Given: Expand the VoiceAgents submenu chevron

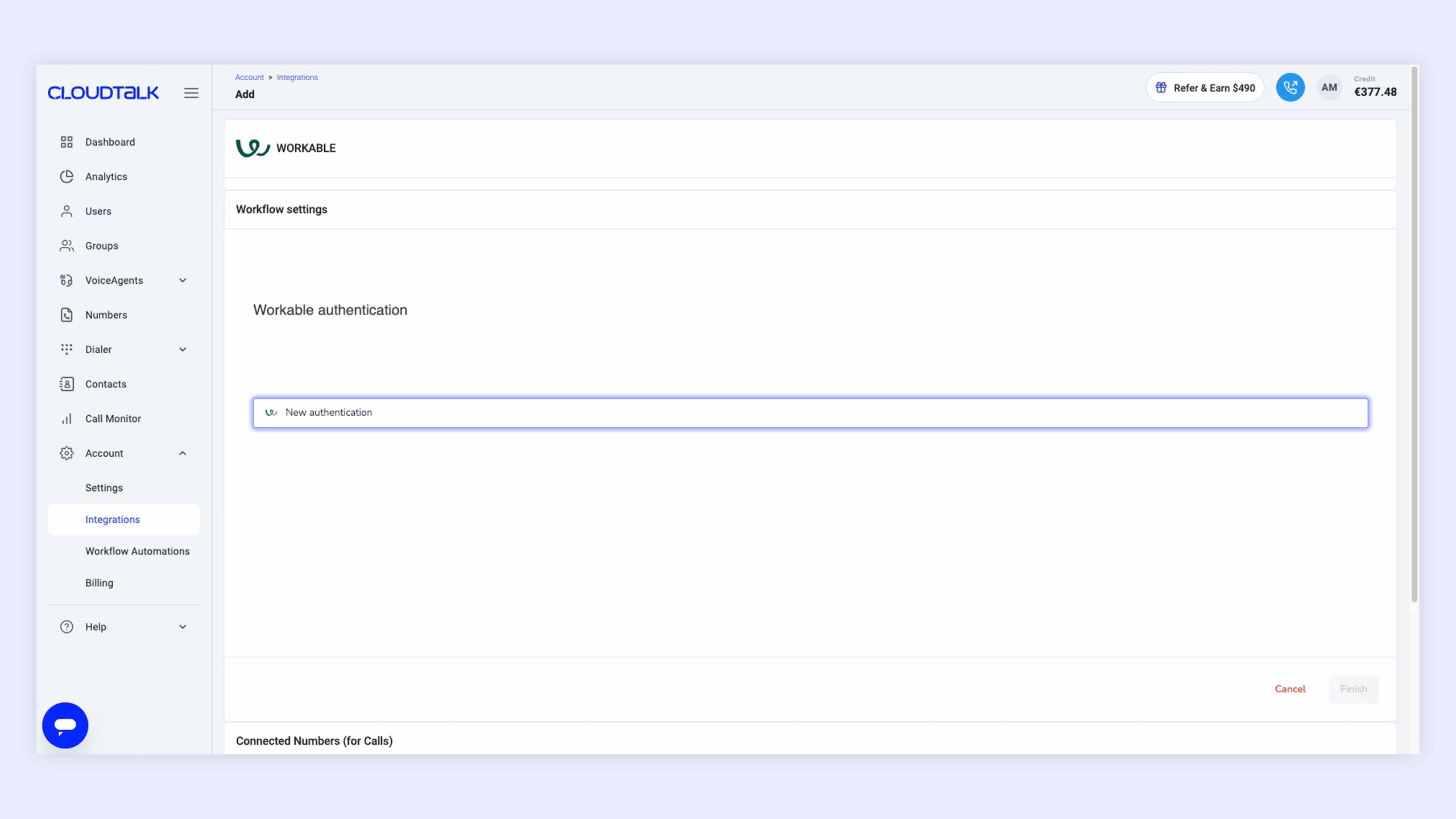Looking at the screenshot, I should (183, 280).
